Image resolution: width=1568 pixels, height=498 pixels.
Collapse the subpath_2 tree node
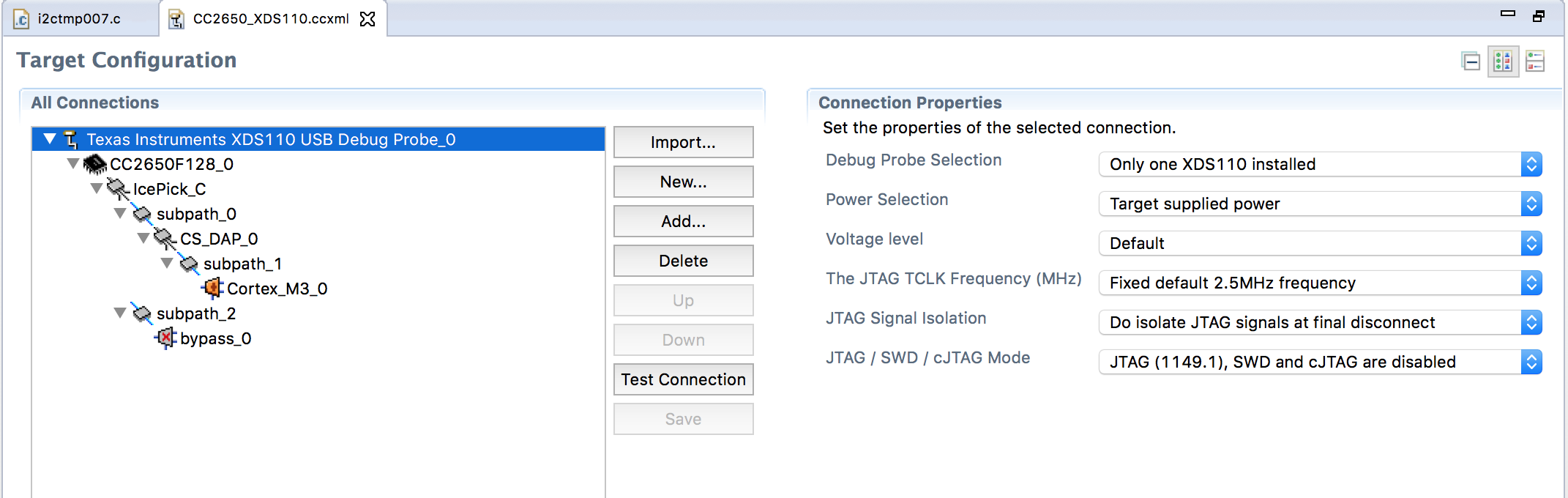120,313
